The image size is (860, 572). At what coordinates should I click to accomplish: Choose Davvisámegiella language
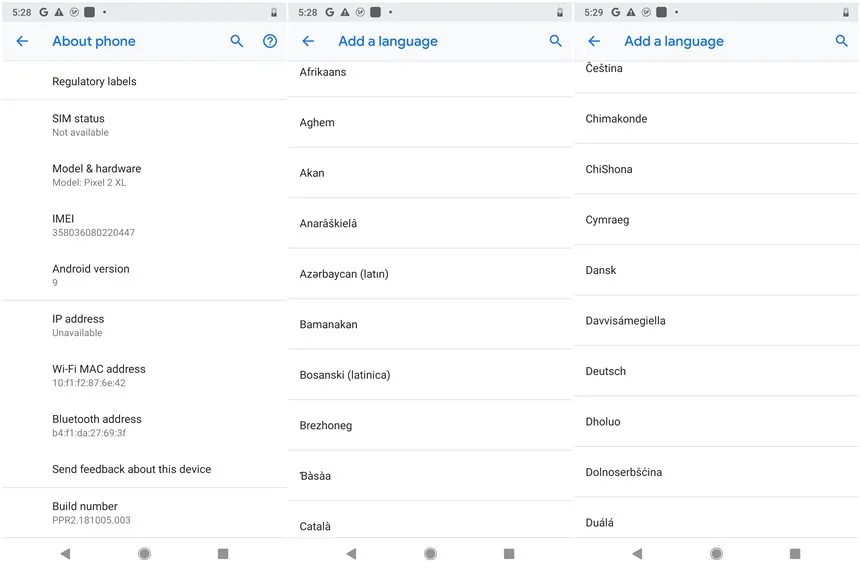point(716,320)
